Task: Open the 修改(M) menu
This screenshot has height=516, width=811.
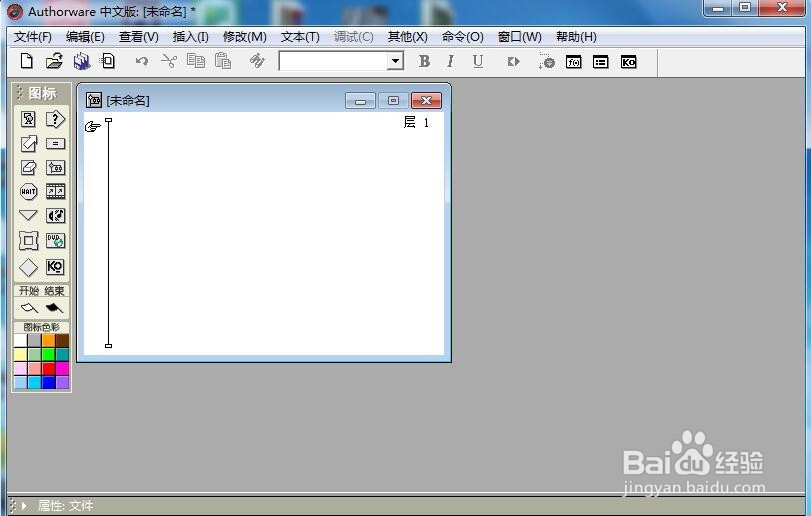Action: [x=245, y=37]
